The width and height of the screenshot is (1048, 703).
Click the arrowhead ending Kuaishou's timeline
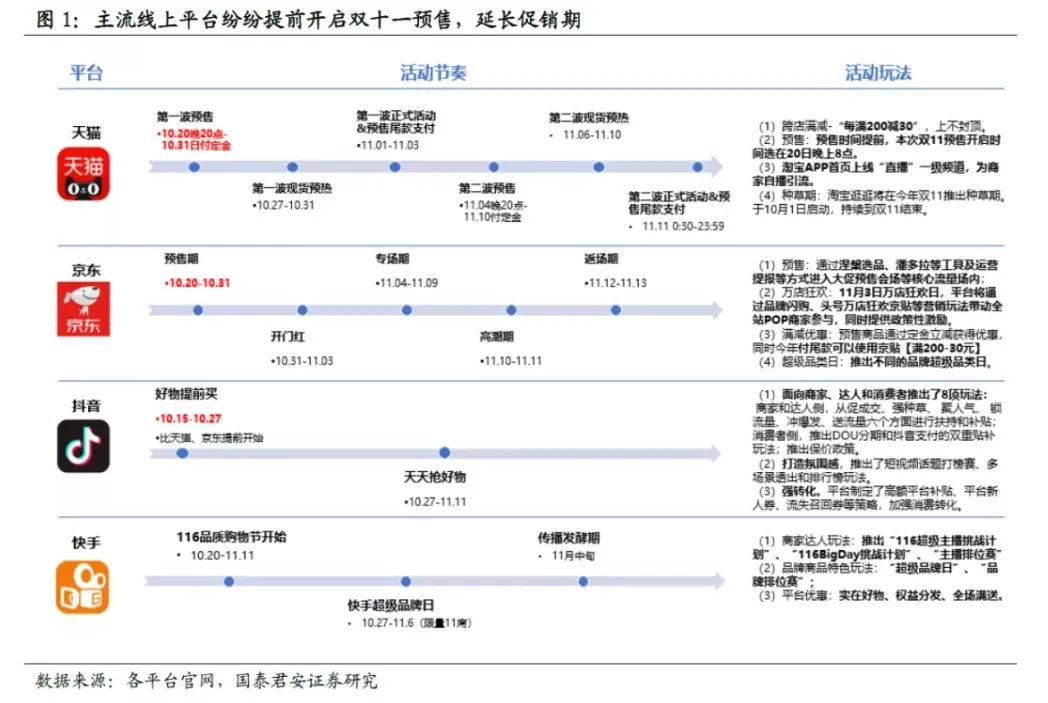[716, 581]
